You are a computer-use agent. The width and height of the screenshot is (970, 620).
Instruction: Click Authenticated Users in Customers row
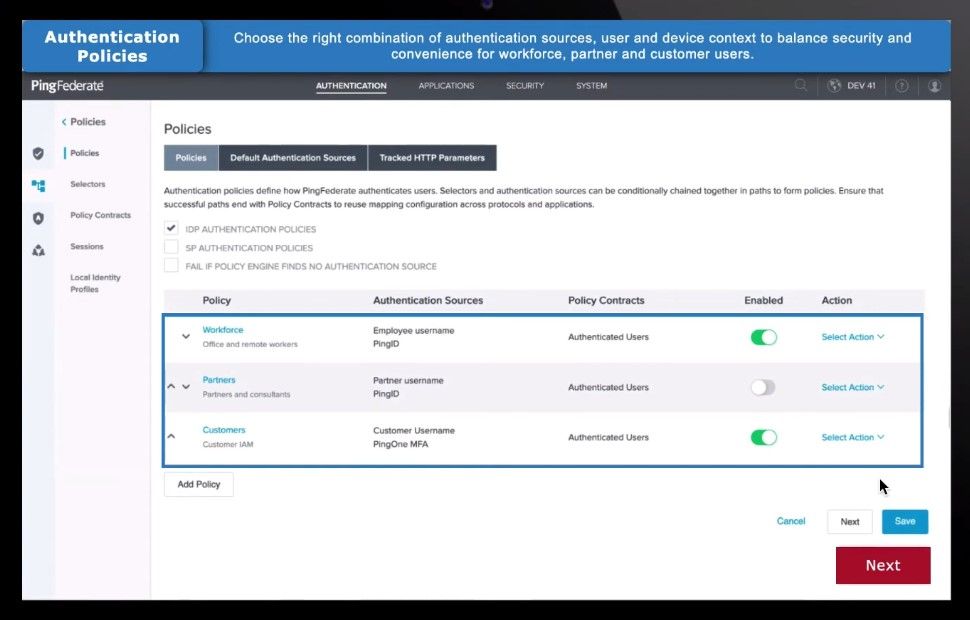[609, 437]
